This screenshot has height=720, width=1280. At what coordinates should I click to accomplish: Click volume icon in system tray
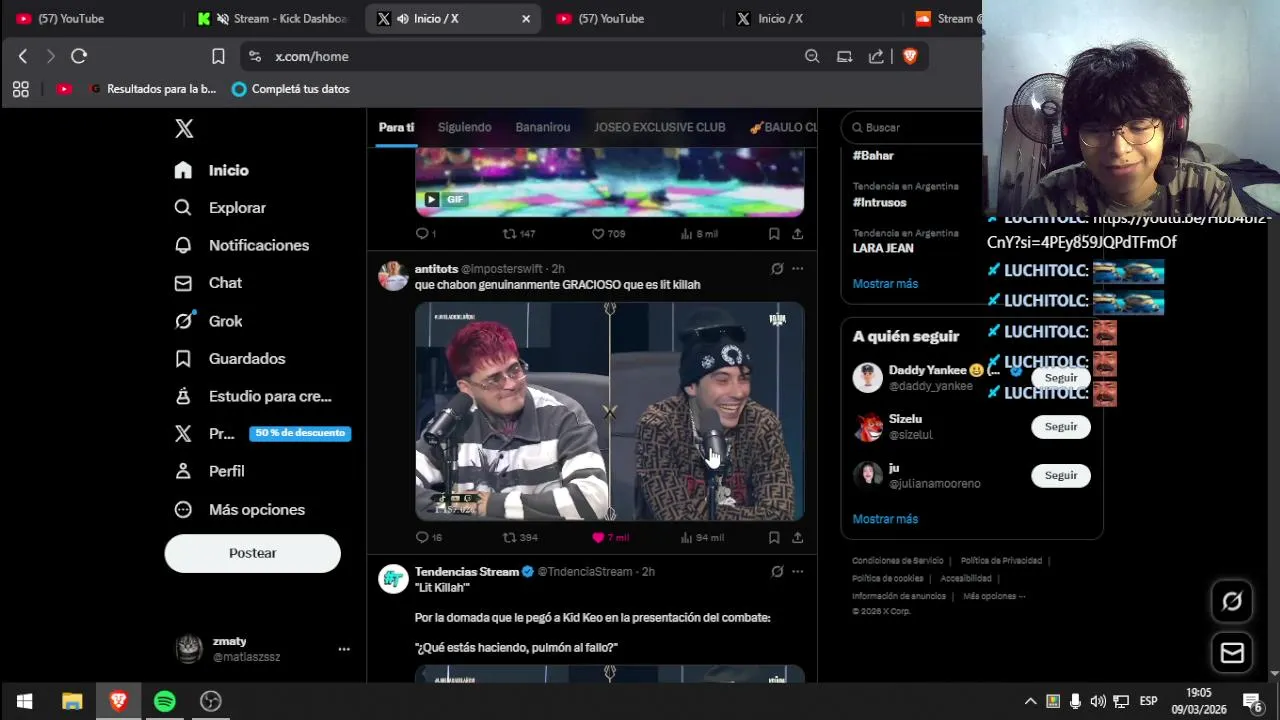click(1098, 701)
